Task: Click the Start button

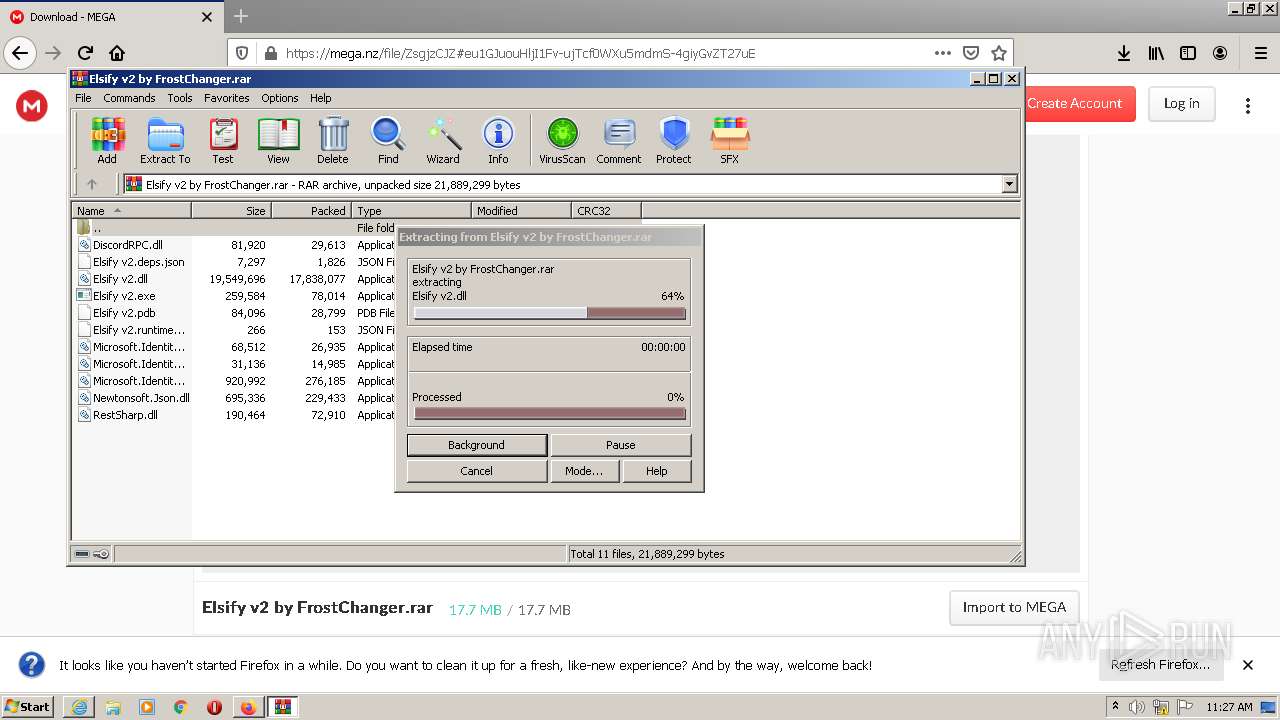Action: pos(28,707)
